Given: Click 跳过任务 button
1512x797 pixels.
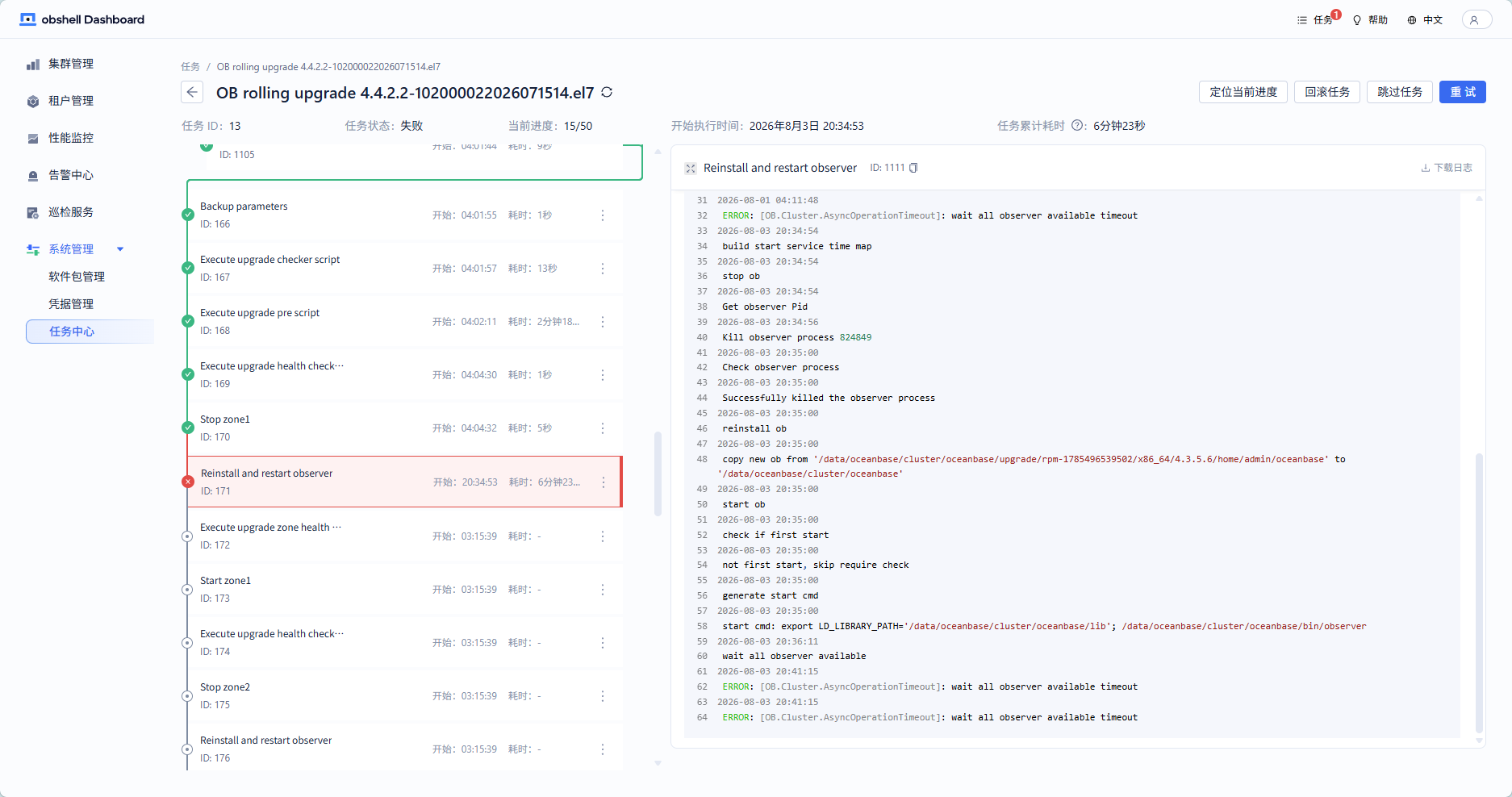Looking at the screenshot, I should [x=1400, y=92].
